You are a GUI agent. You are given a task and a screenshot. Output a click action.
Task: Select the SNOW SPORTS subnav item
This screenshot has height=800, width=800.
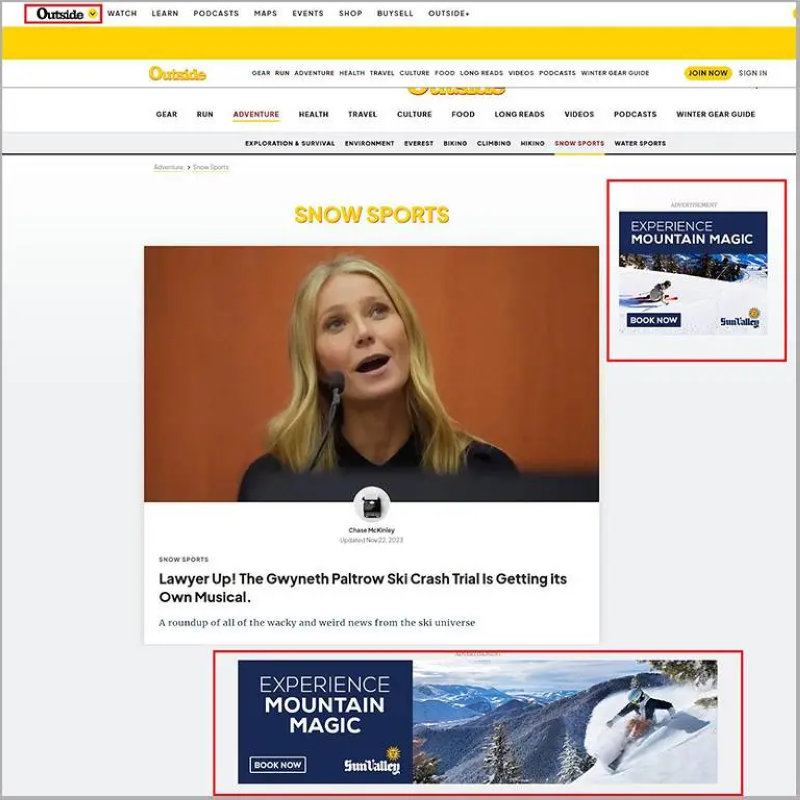pos(579,143)
